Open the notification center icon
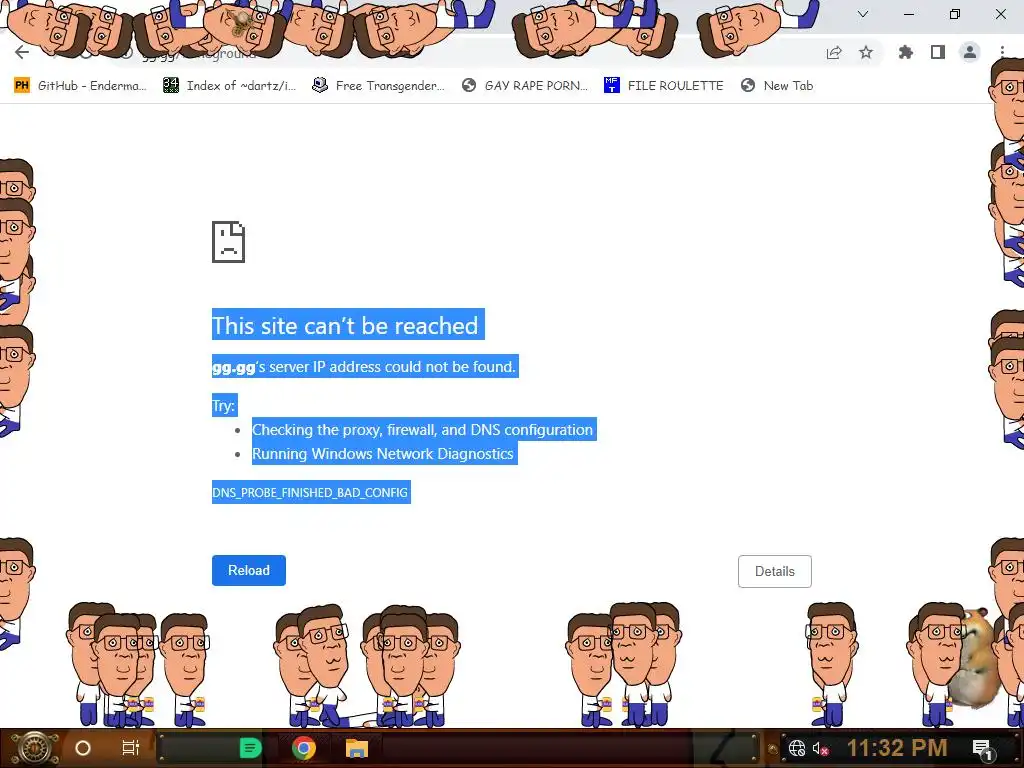Viewport: 1024px width, 768px height. point(982,748)
